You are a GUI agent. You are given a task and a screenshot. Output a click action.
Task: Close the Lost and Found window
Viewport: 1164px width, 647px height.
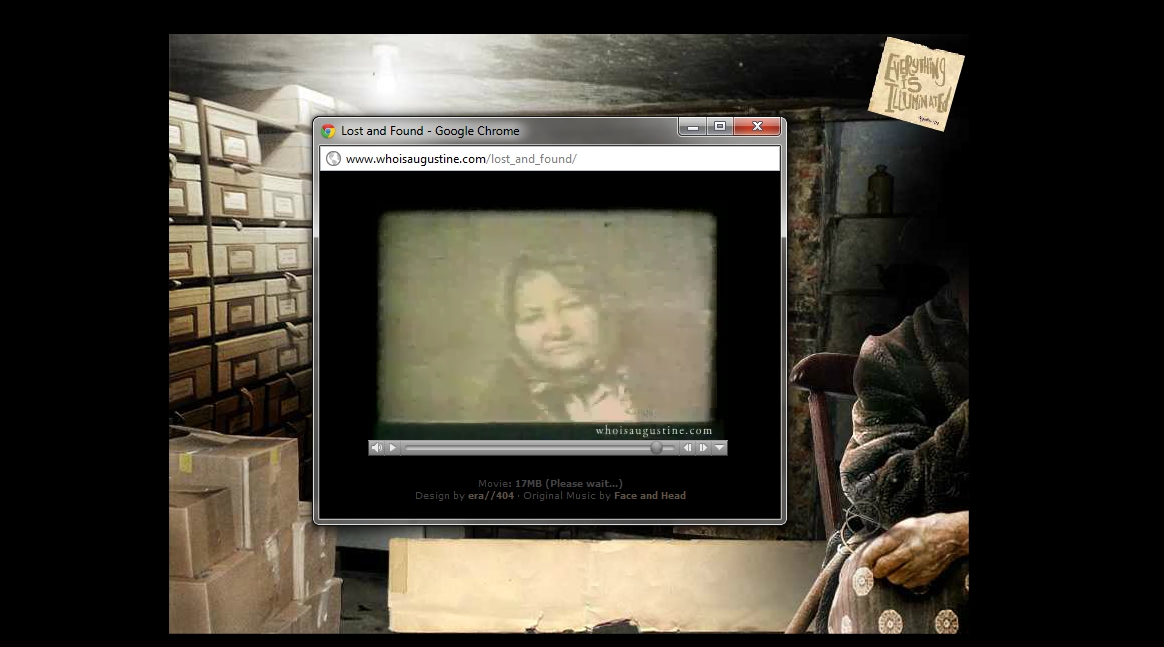pos(757,127)
